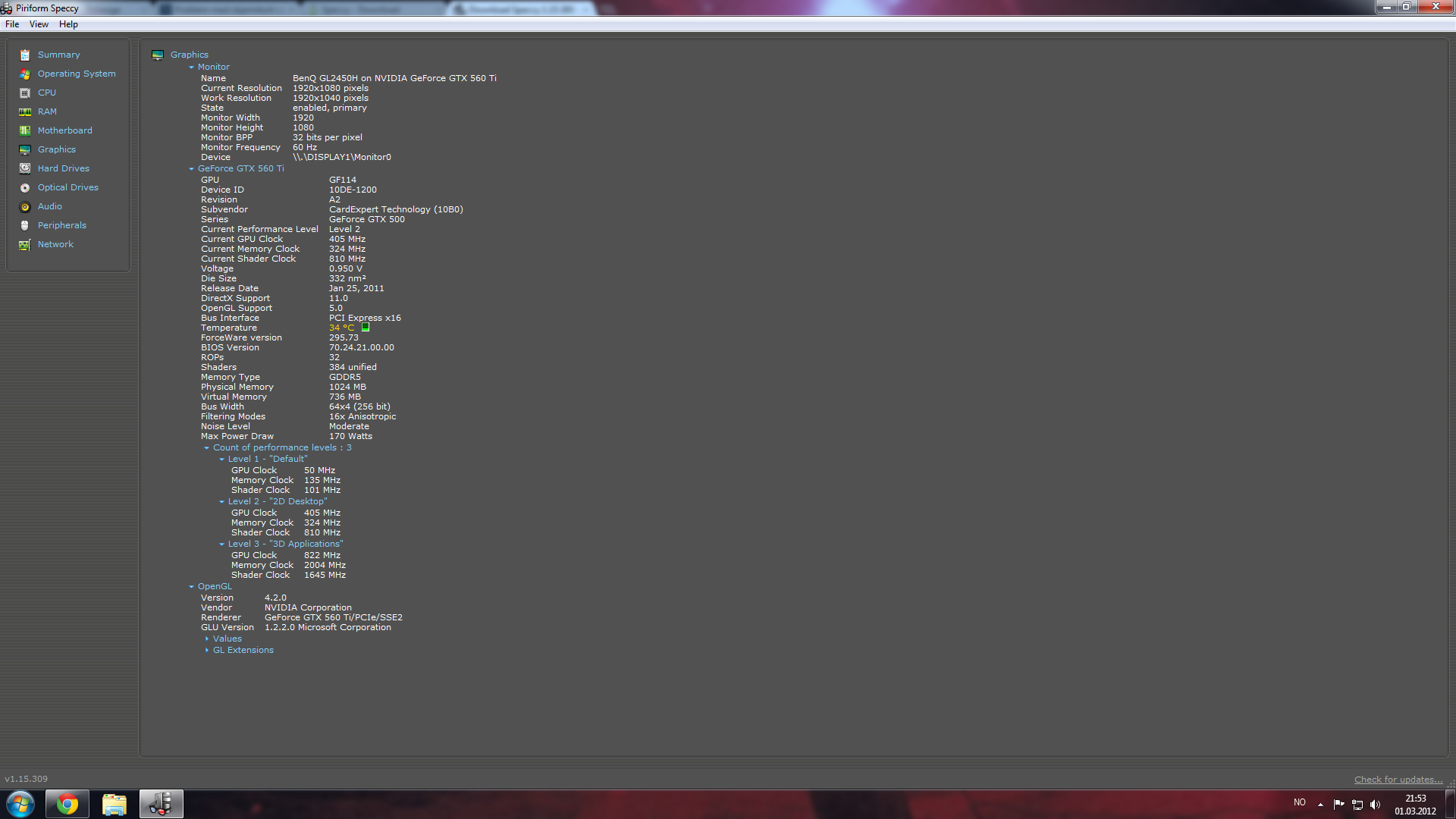Image resolution: width=1456 pixels, height=819 pixels.
Task: Open the Action Center flag icon
Action: [1338, 805]
